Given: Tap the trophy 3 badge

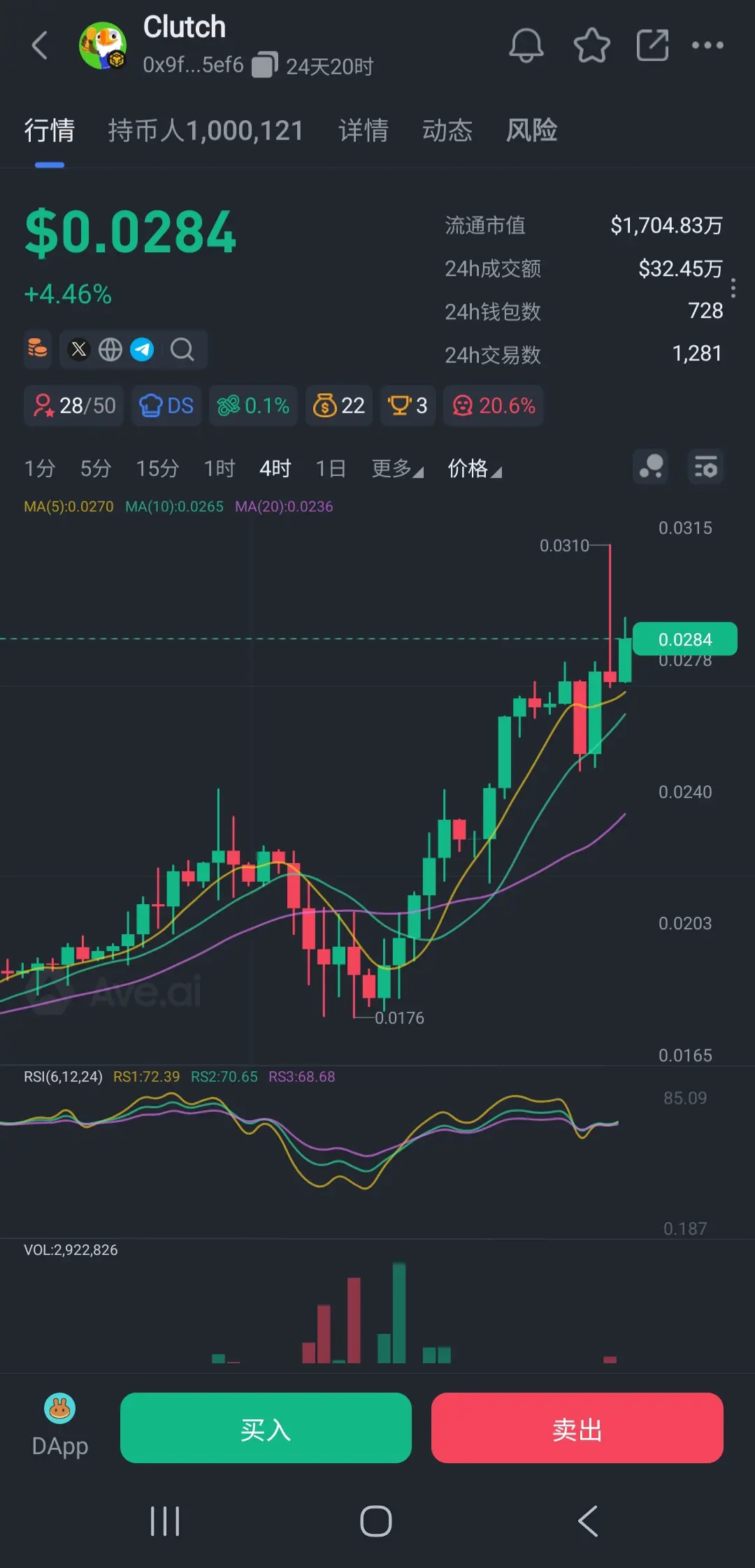Looking at the screenshot, I should 408,405.
